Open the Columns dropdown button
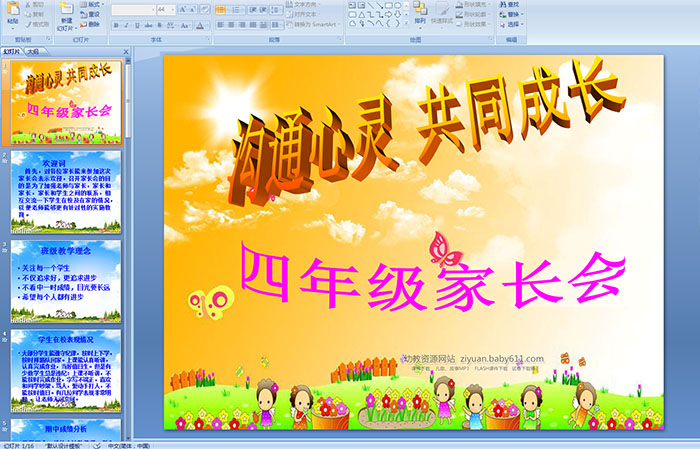The image size is (700, 449). tap(276, 25)
